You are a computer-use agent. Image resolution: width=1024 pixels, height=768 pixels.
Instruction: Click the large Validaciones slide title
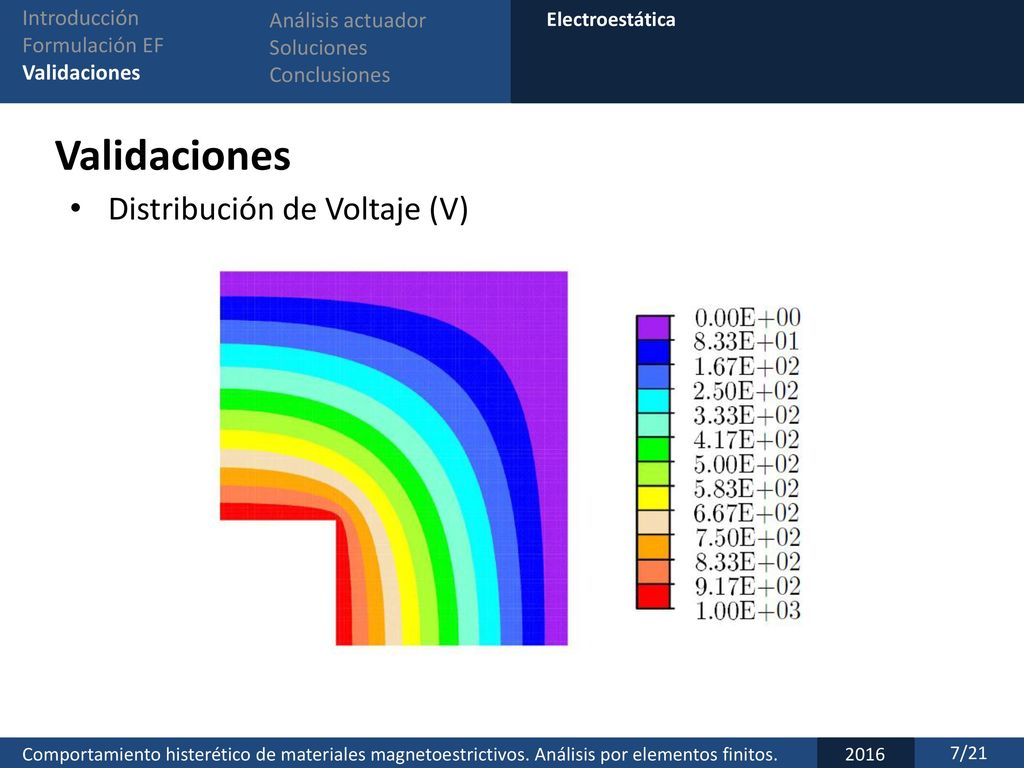click(x=173, y=155)
